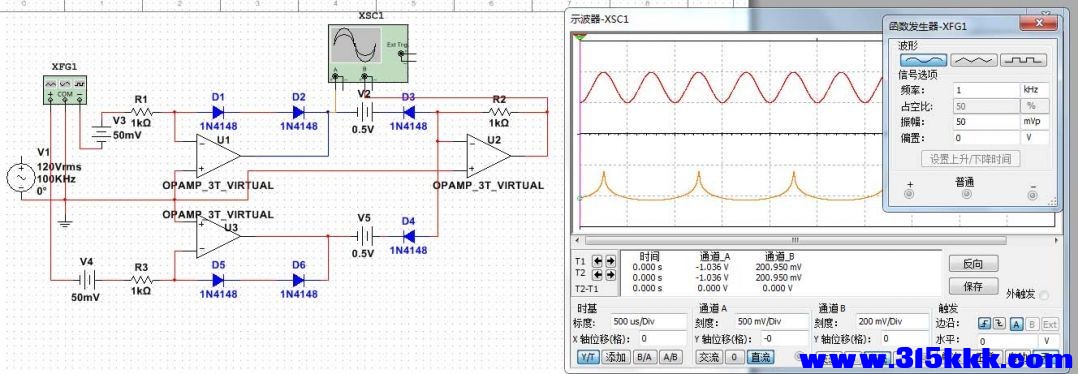Click the 偏置 offset value field
The width and height of the screenshot is (1078, 374).
tap(986, 138)
